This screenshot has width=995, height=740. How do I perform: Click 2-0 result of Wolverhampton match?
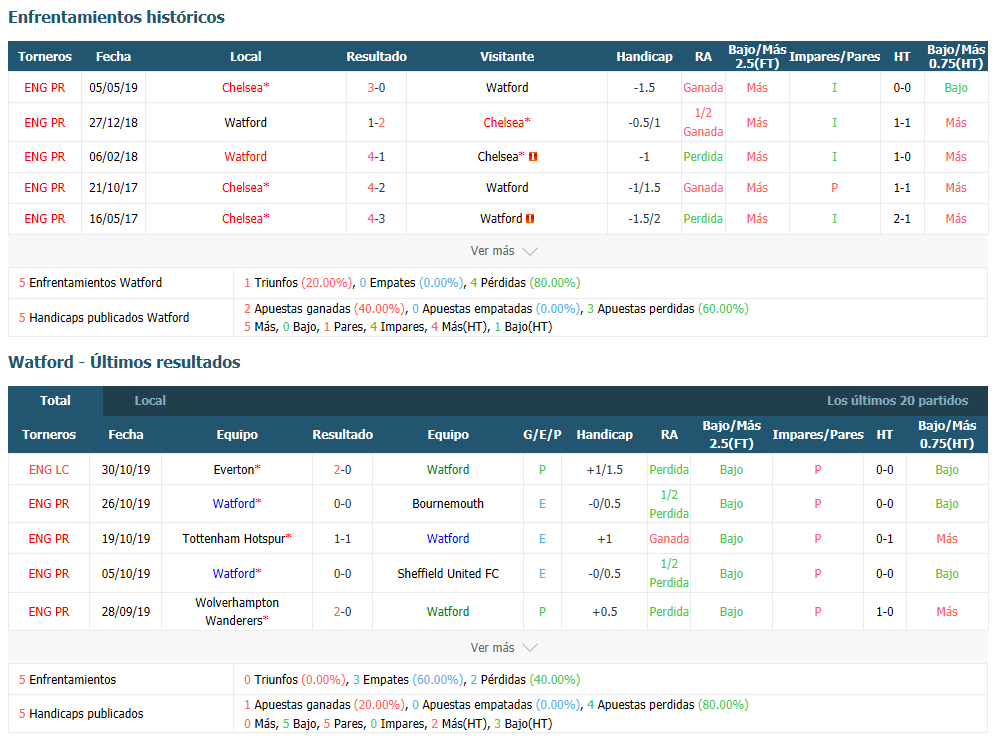point(343,612)
